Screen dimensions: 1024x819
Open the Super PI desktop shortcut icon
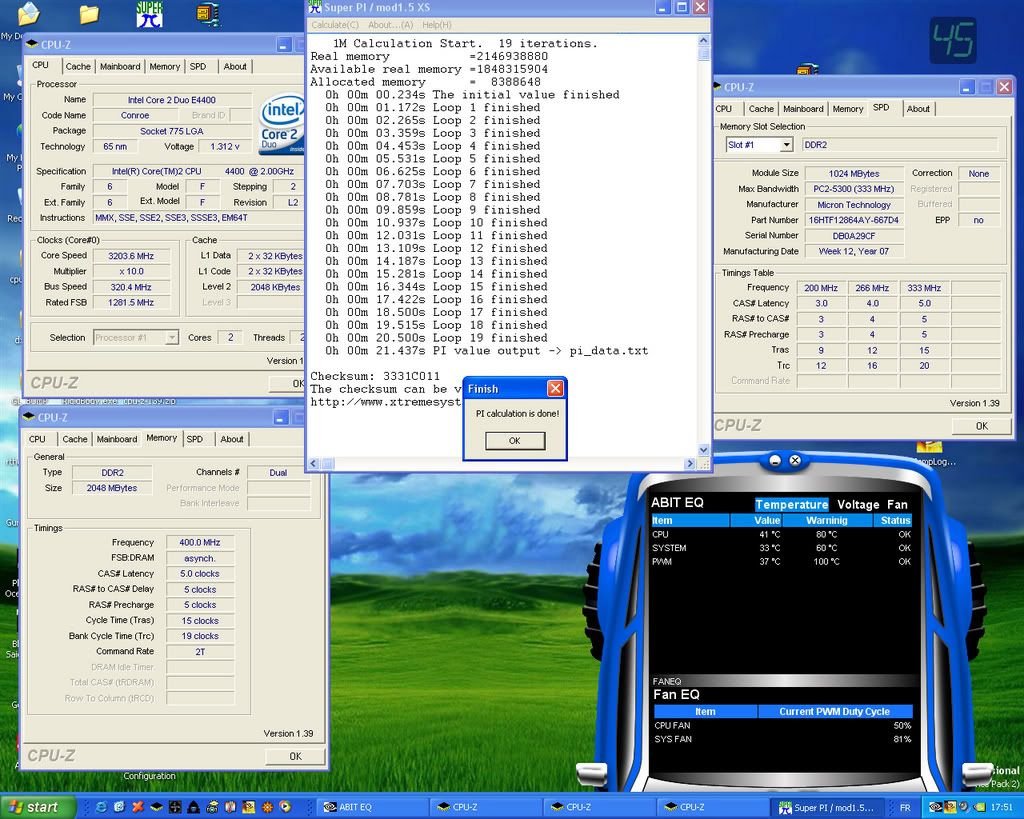click(x=149, y=14)
